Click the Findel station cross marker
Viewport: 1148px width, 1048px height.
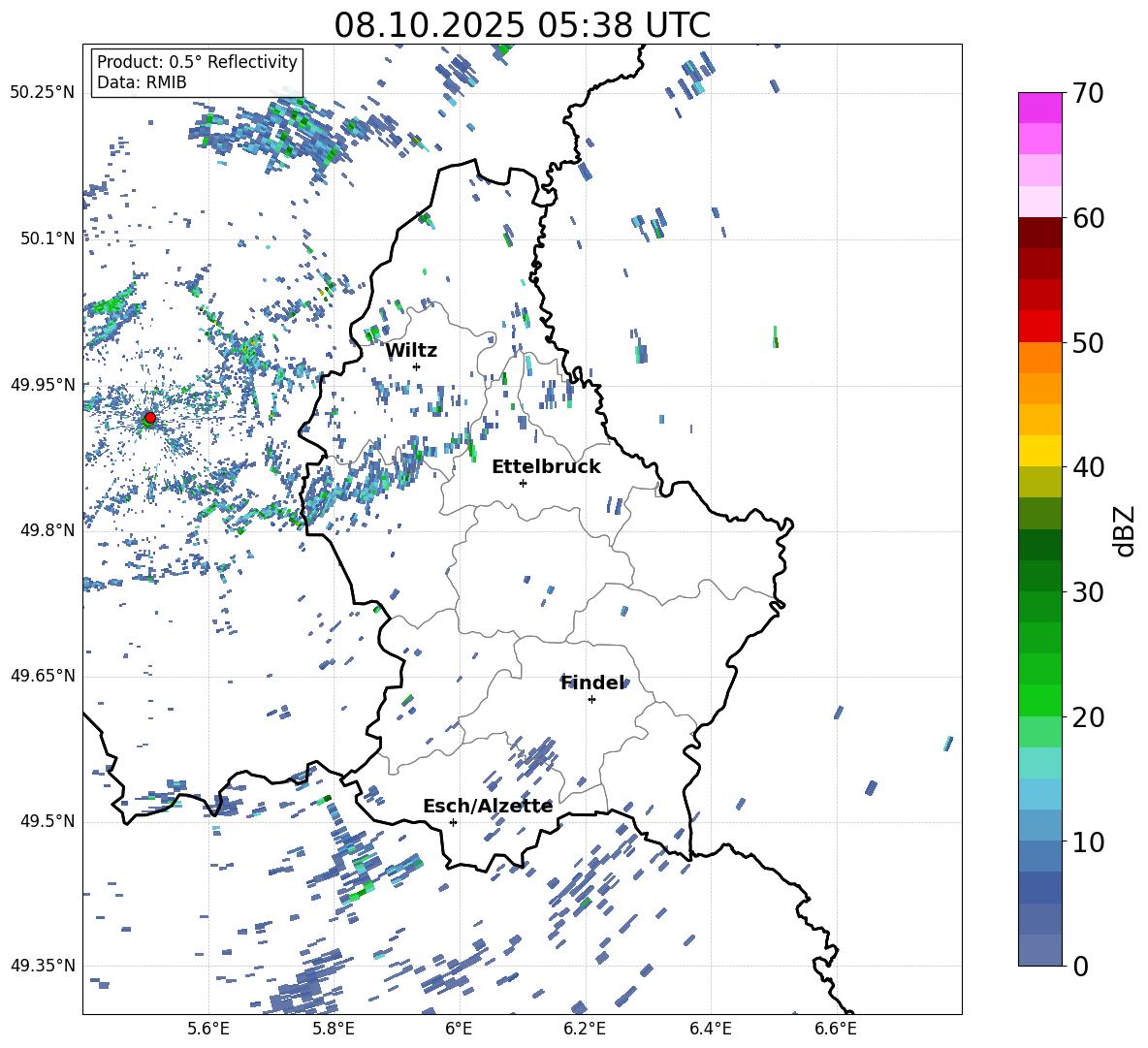point(591,700)
